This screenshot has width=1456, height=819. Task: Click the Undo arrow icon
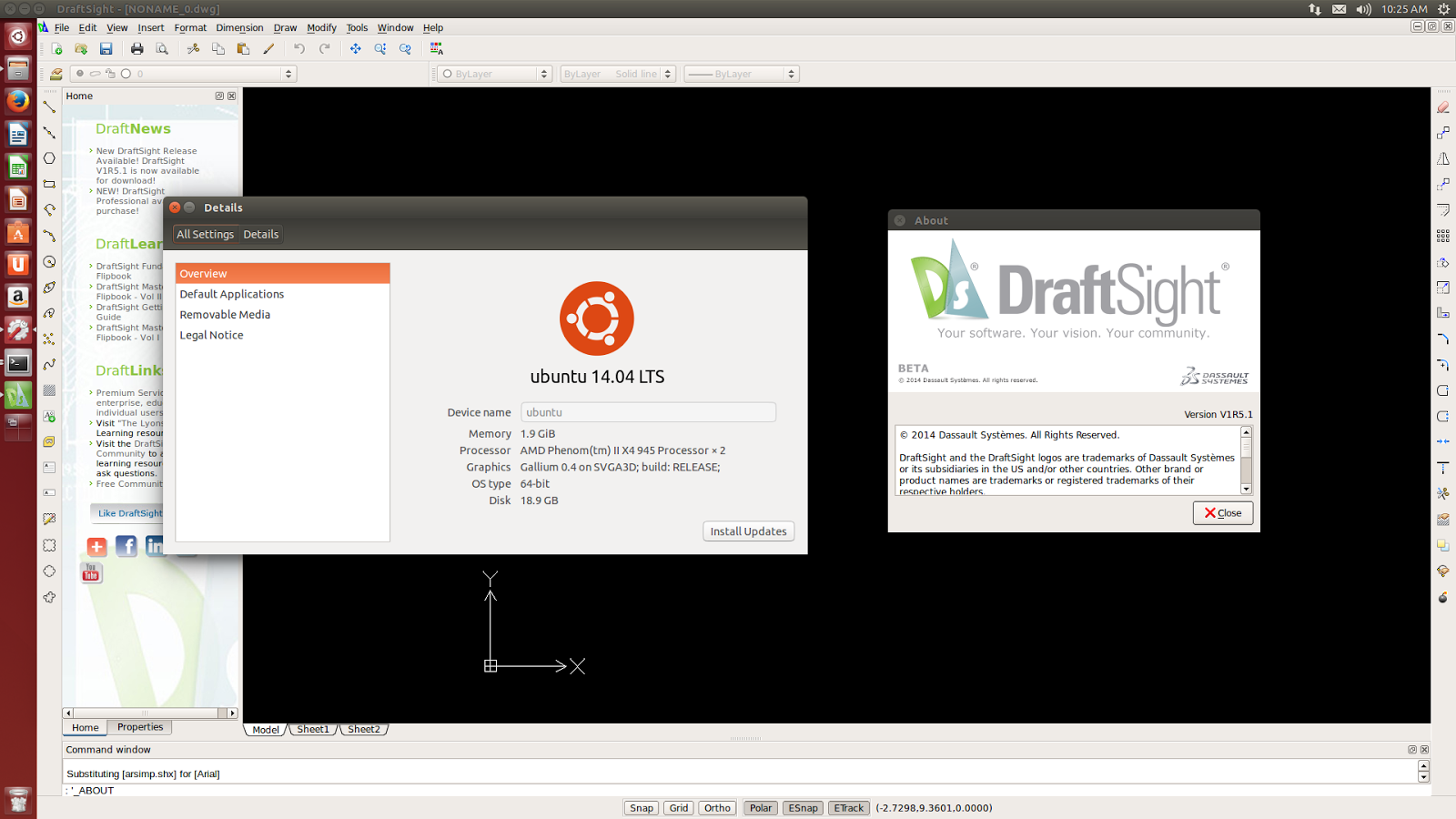299,49
